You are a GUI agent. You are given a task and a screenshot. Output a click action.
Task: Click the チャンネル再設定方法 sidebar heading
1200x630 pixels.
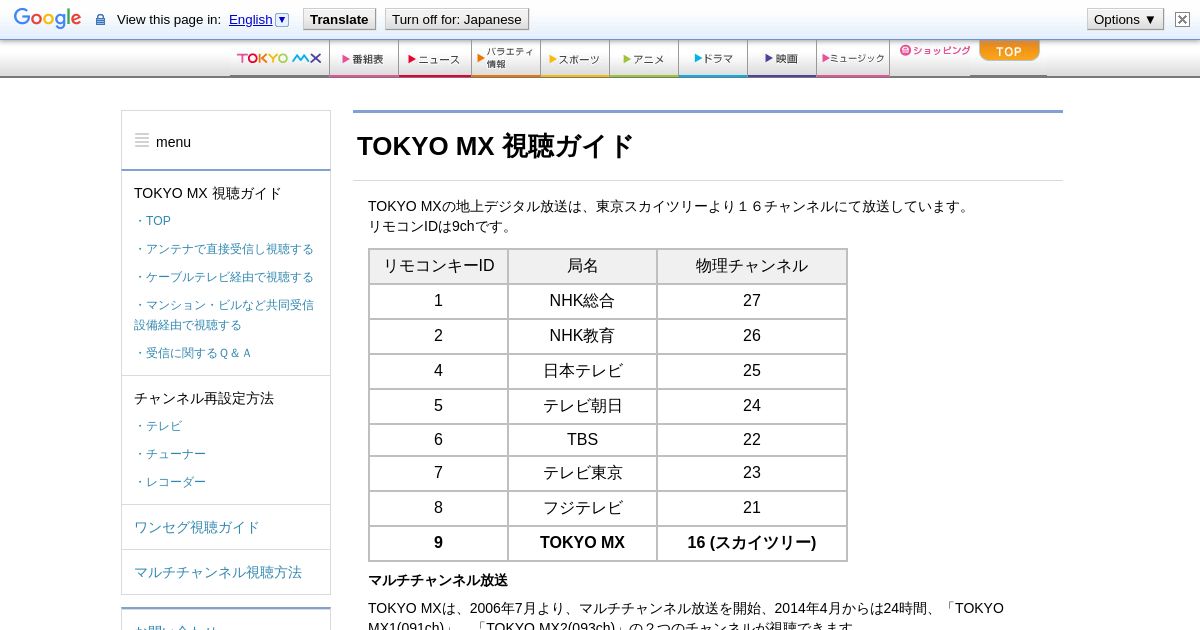pyautogui.click(x=204, y=398)
